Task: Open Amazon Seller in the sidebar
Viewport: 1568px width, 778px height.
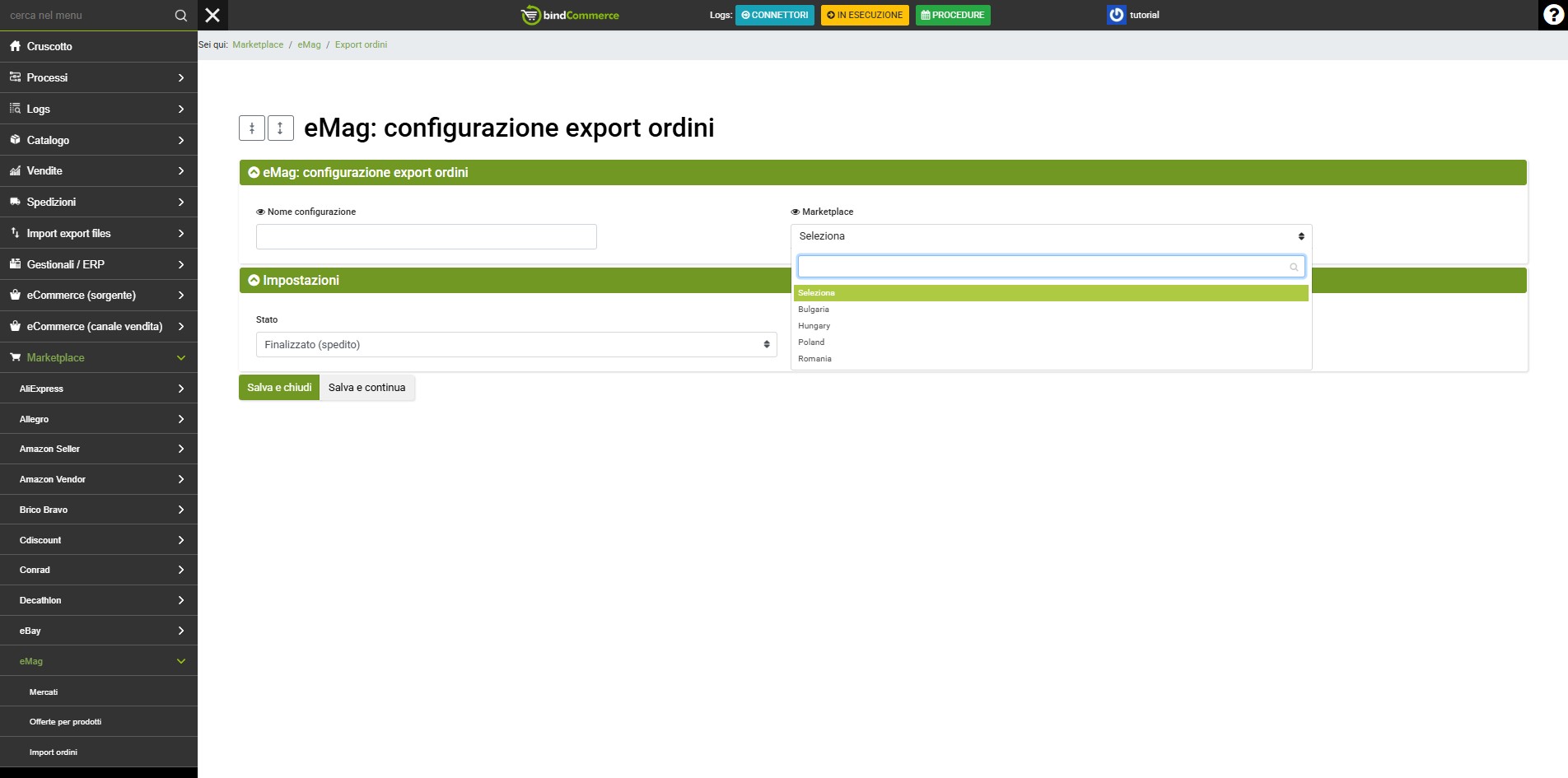Action: pos(98,449)
